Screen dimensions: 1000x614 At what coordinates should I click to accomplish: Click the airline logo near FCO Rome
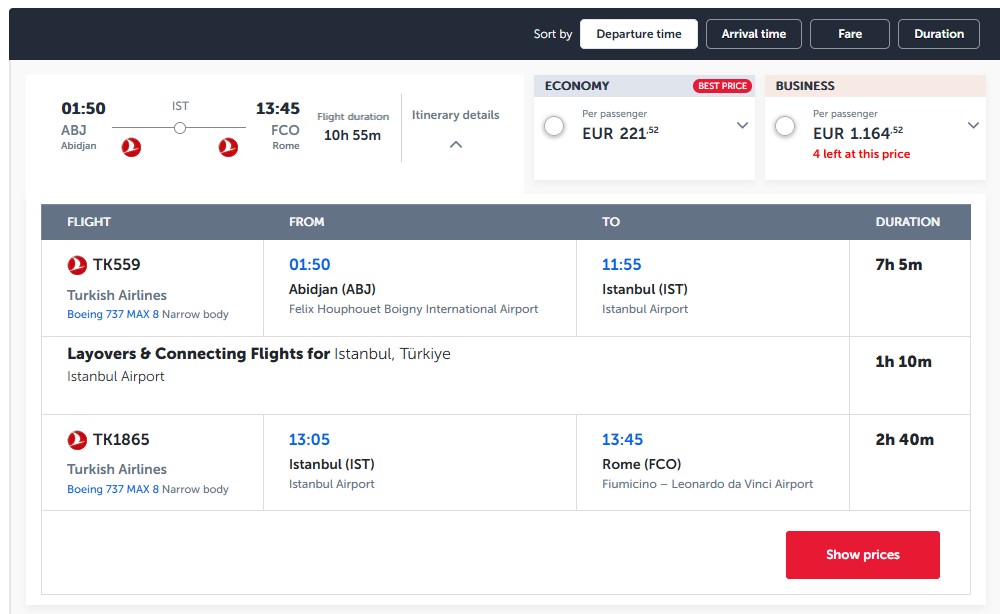[228, 147]
